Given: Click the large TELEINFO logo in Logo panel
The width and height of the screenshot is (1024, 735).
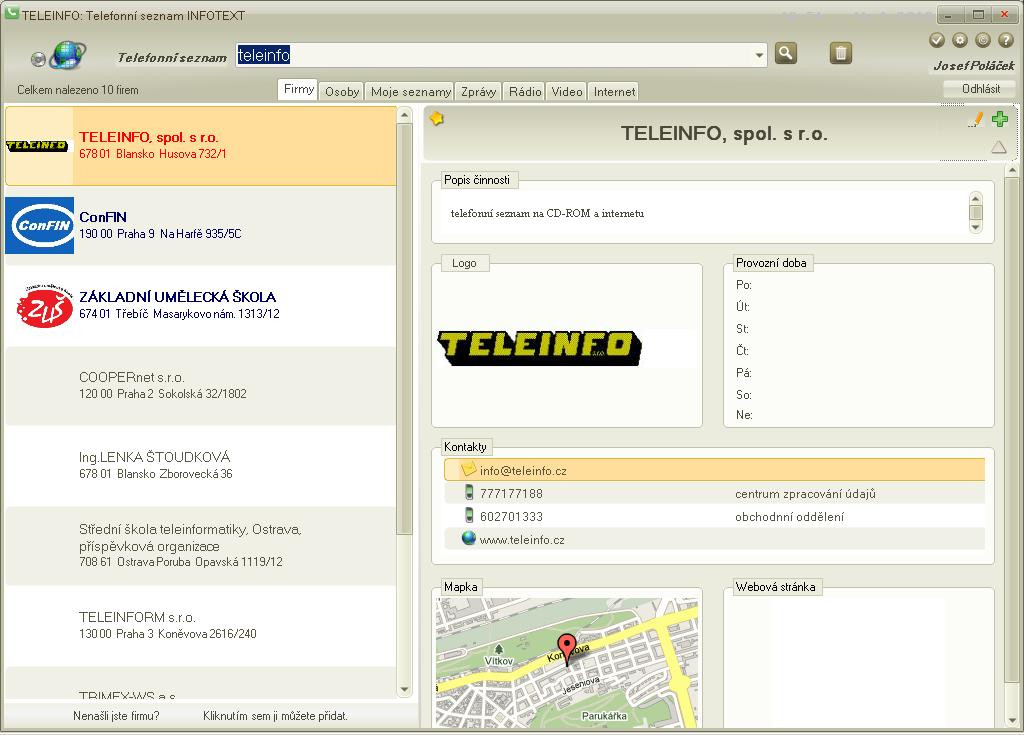Looking at the screenshot, I should point(539,348).
